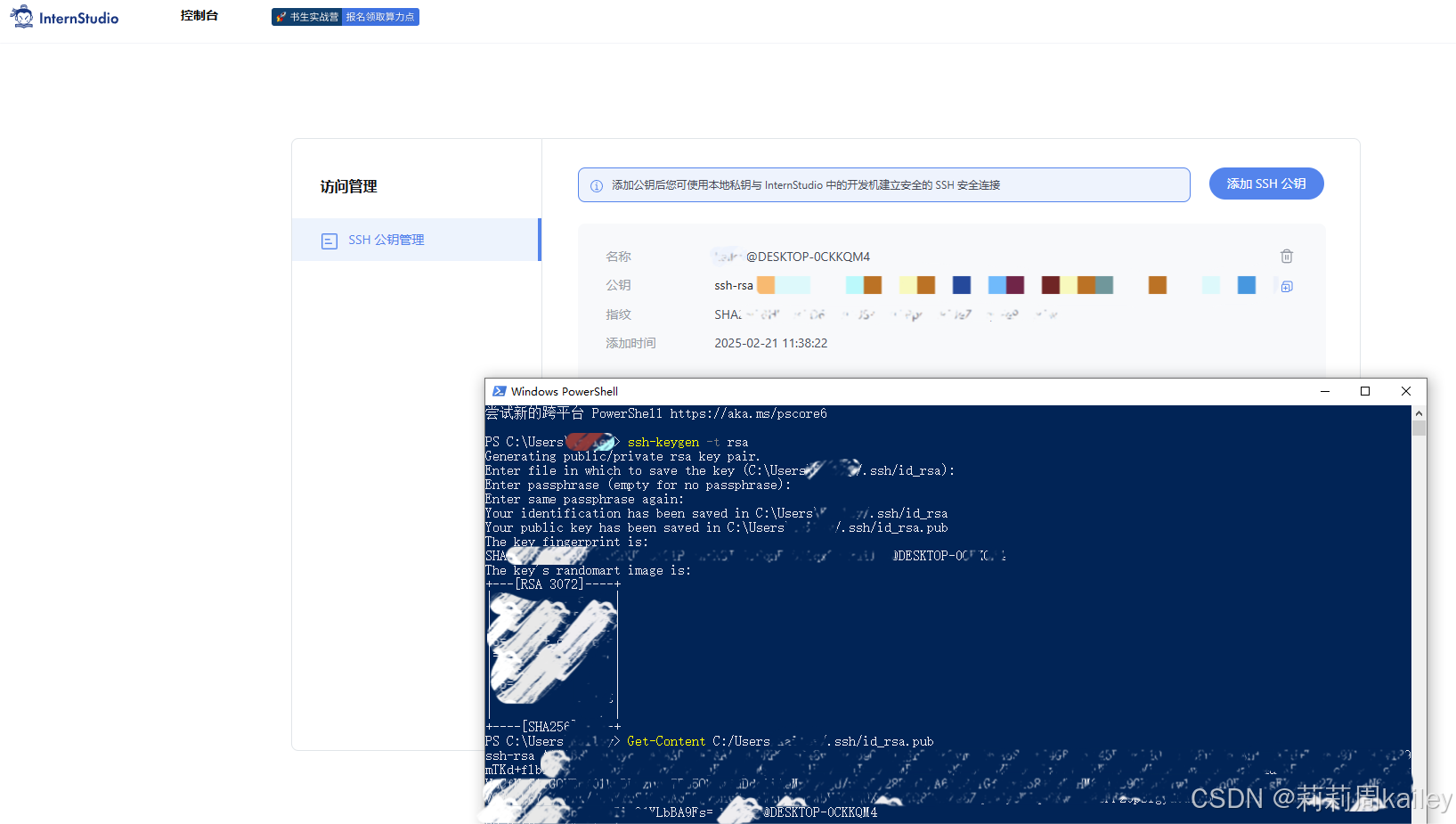Click the InternStudio logo
This screenshot has width=1456, height=824.
pos(64,17)
